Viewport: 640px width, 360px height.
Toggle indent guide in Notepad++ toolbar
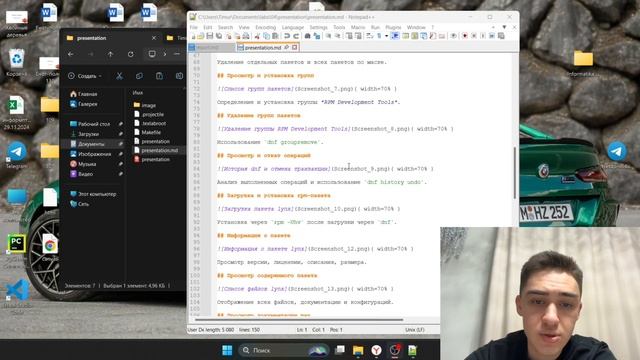click(x=395, y=36)
